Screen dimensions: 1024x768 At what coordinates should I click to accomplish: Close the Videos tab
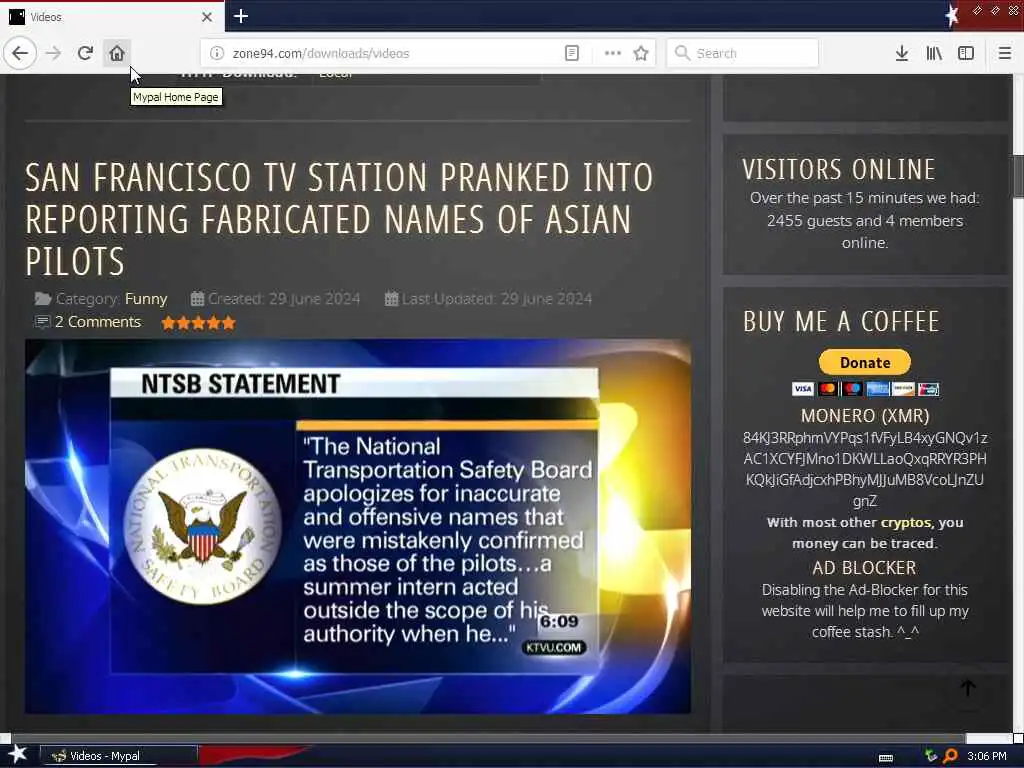[206, 17]
